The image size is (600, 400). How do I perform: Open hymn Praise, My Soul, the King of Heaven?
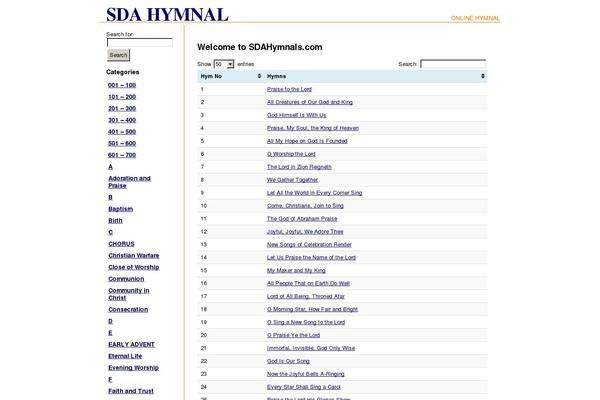click(x=313, y=128)
